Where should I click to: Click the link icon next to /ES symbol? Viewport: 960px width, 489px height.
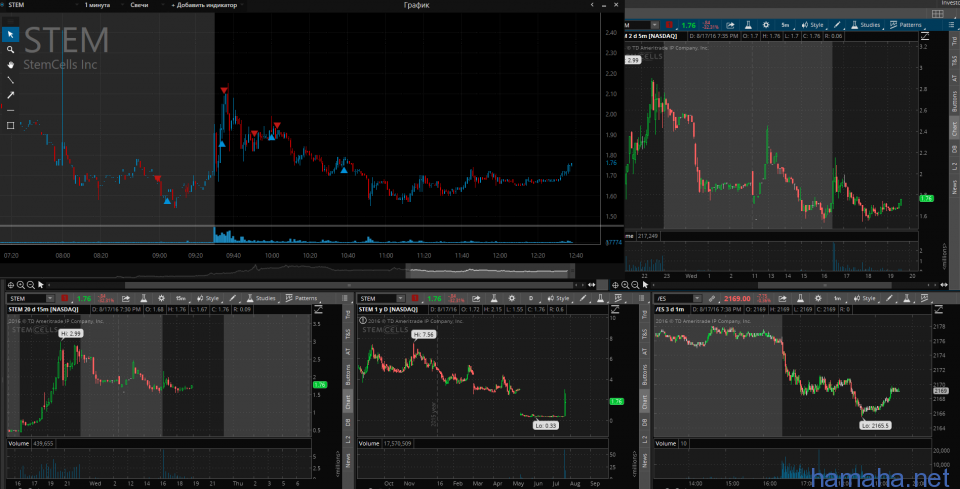711,299
